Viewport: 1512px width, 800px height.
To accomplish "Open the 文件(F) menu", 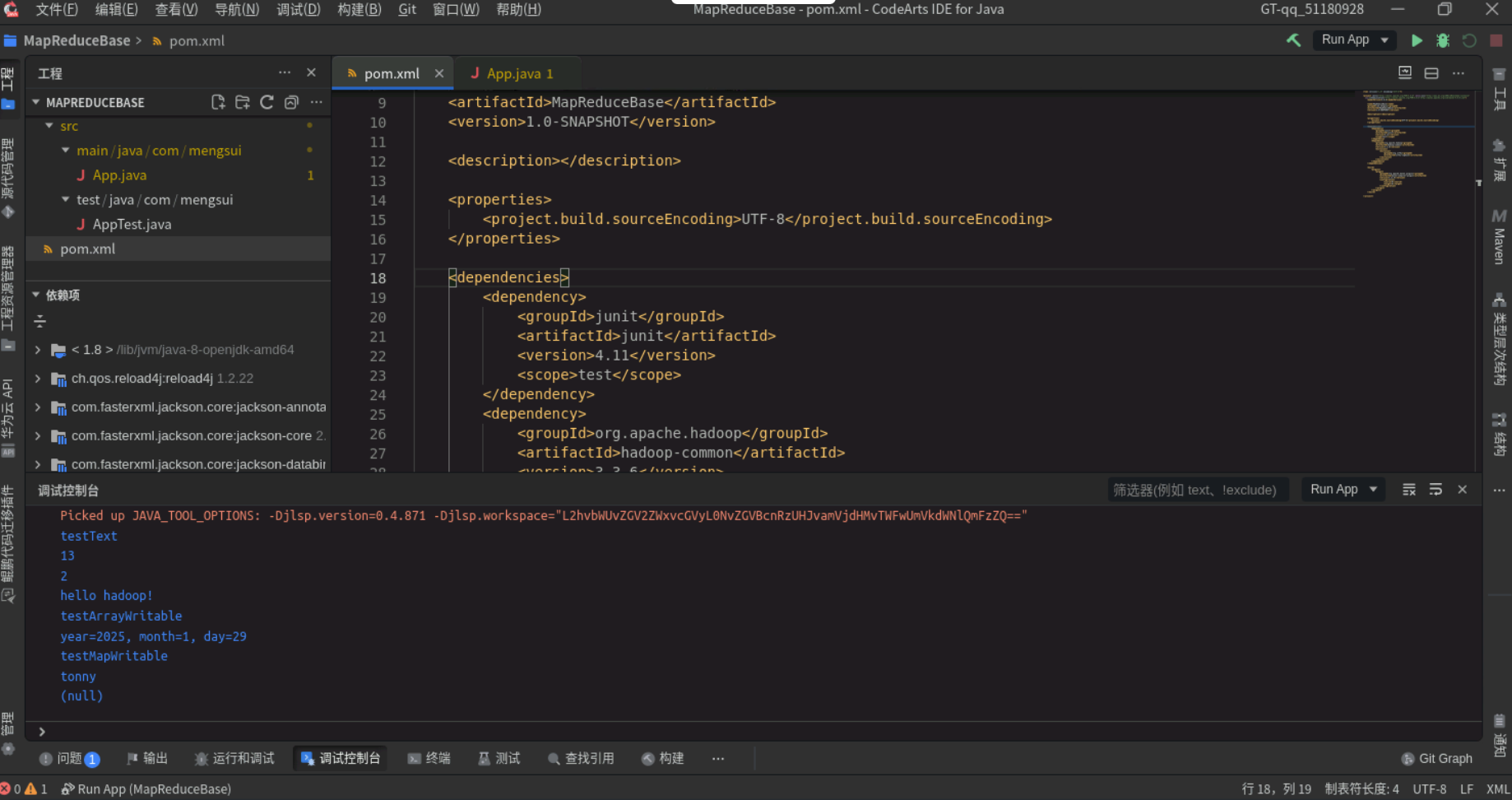I will (x=57, y=10).
